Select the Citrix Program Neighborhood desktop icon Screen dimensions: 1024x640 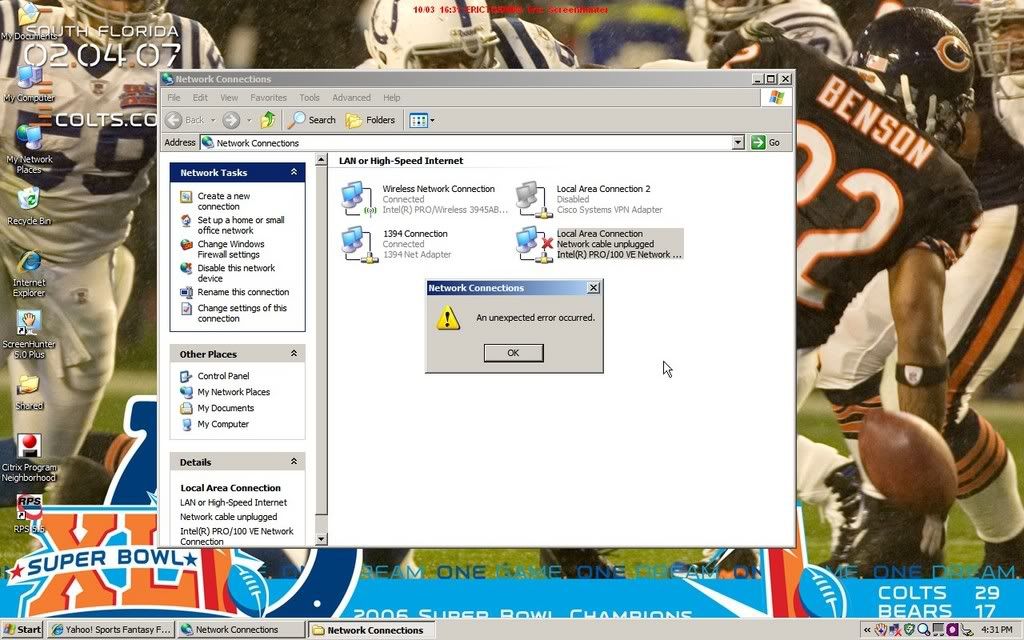29,457
